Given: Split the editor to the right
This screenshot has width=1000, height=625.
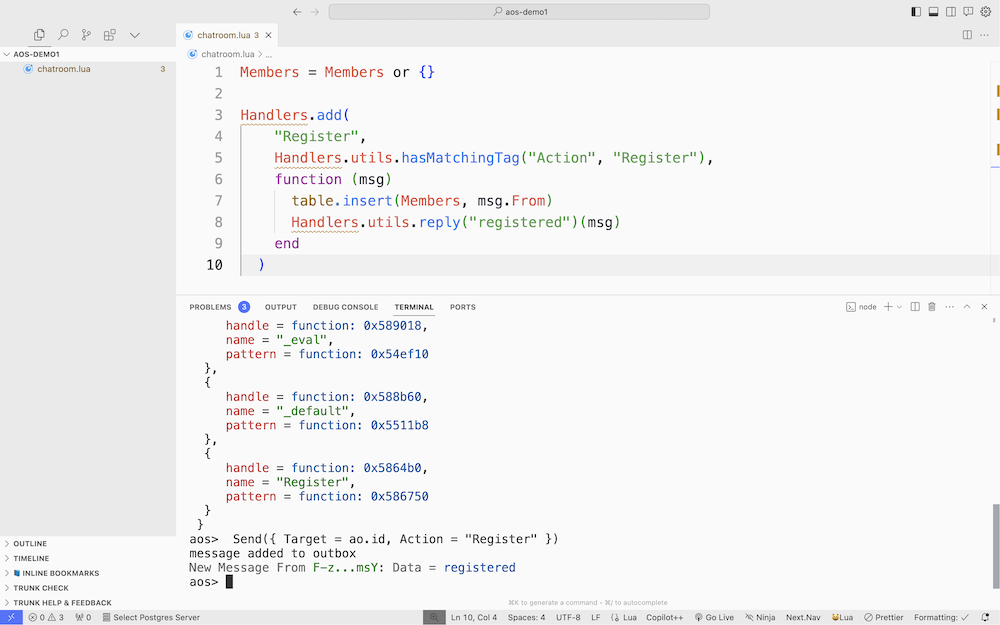Looking at the screenshot, I should [967, 35].
